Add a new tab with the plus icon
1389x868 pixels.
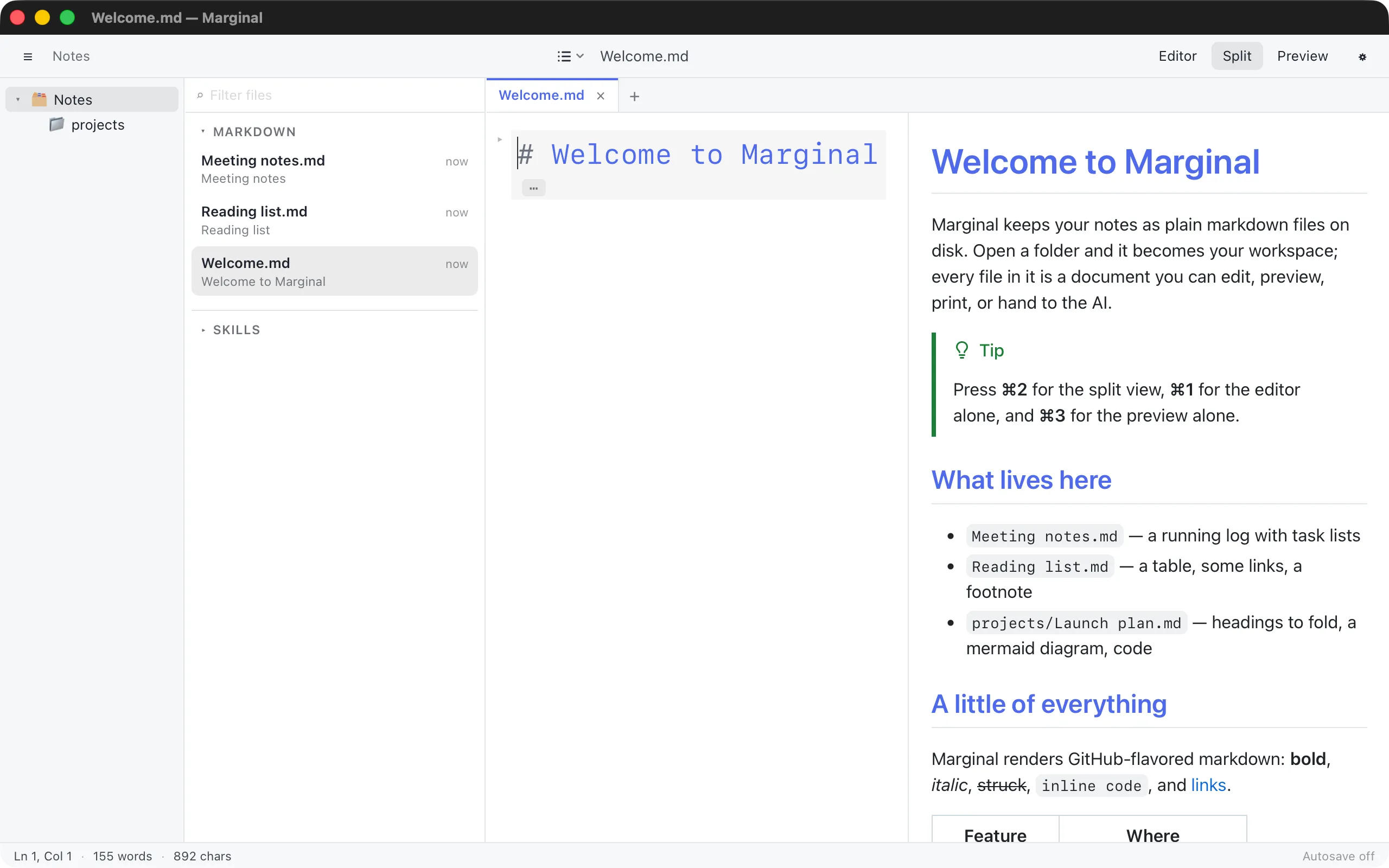634,97
